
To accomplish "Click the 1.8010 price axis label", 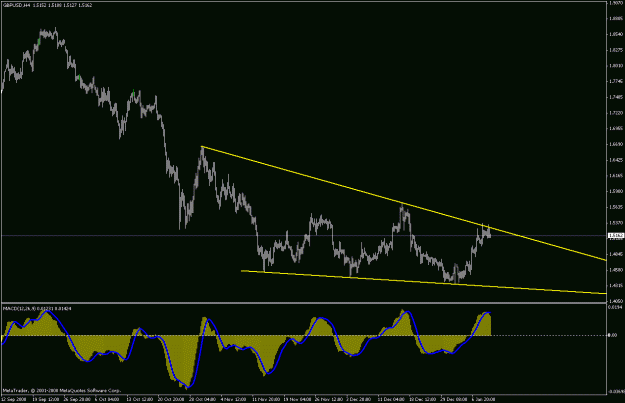I will (616, 66).
